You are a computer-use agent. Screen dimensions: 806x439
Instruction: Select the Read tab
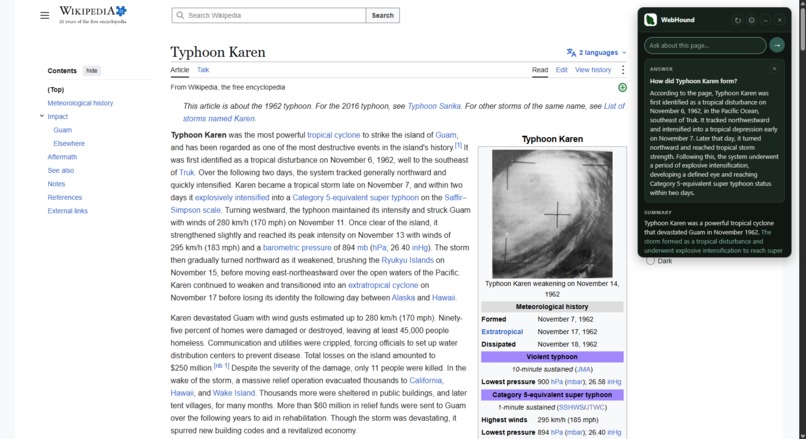coord(540,70)
